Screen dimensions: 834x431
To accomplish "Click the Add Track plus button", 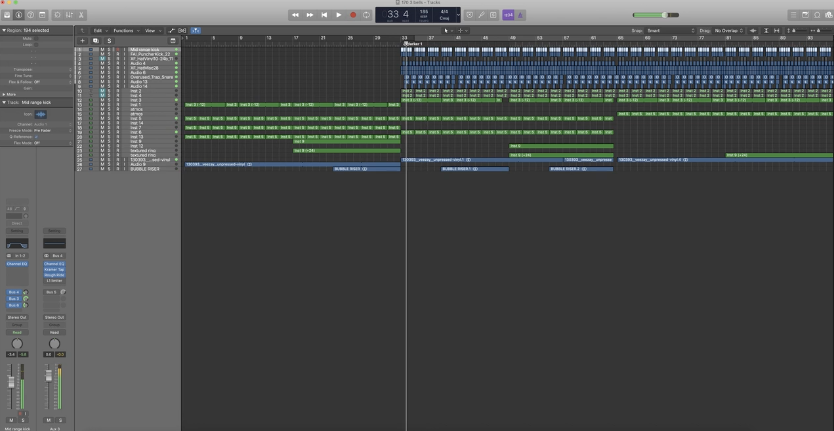I will 82,40.
